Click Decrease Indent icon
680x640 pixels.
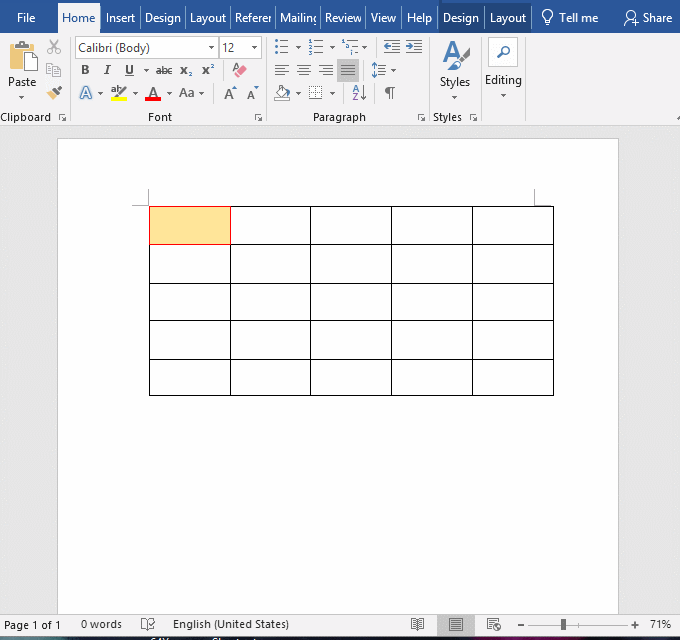[x=392, y=46]
